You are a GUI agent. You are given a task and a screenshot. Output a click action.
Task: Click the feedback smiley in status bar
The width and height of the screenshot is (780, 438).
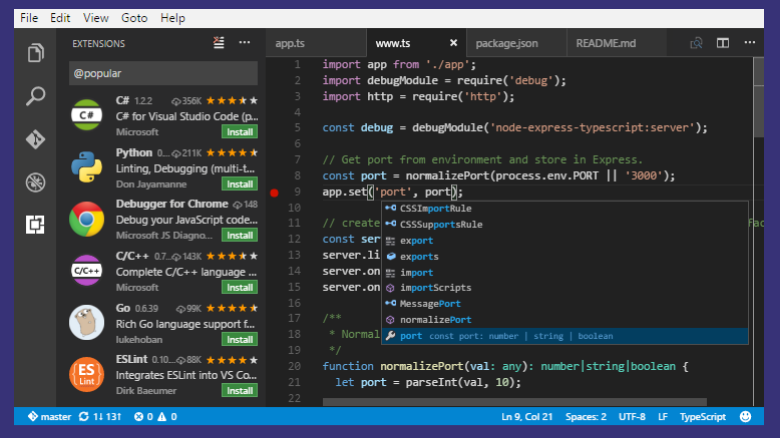745,417
